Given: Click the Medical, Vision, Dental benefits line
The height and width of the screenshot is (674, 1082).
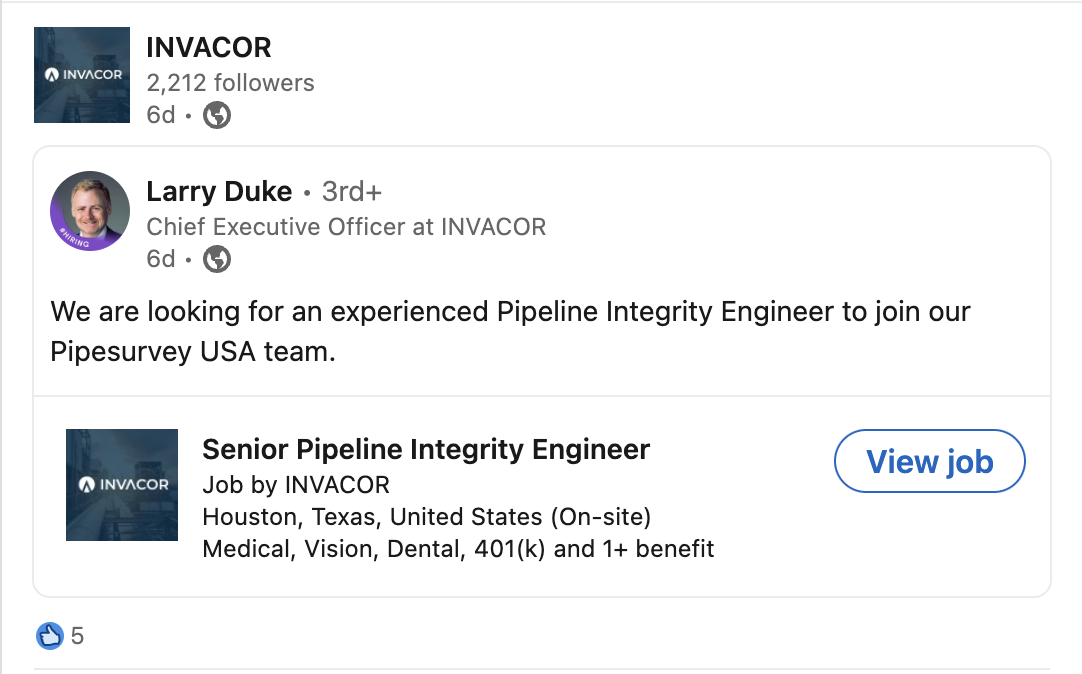Looking at the screenshot, I should tap(458, 549).
